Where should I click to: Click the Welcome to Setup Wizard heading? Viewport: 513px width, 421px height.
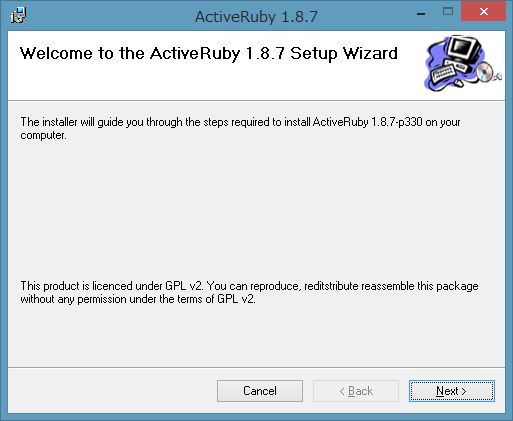tap(209, 53)
